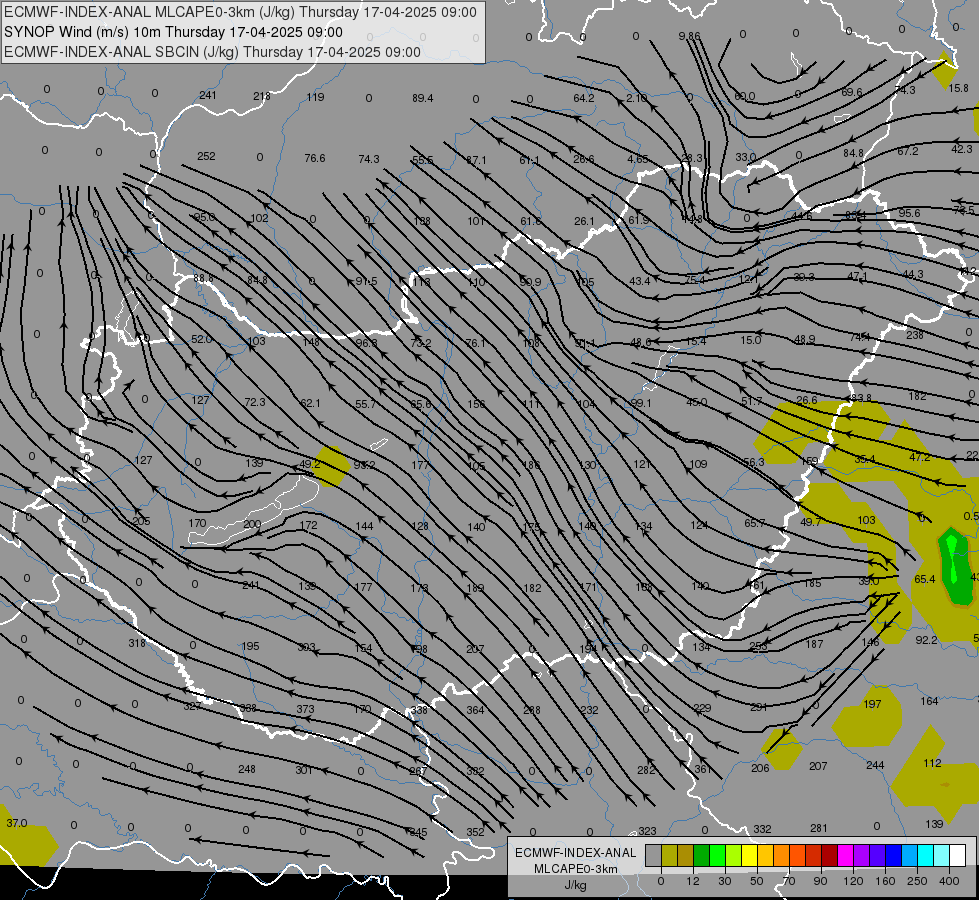Click legend tick label 250
979x900 pixels.
(917, 881)
